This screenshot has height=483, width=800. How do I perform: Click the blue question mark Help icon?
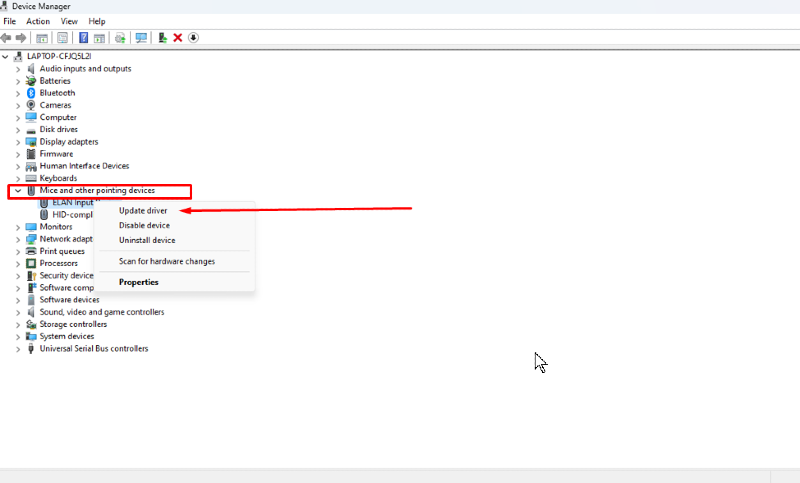click(x=83, y=38)
